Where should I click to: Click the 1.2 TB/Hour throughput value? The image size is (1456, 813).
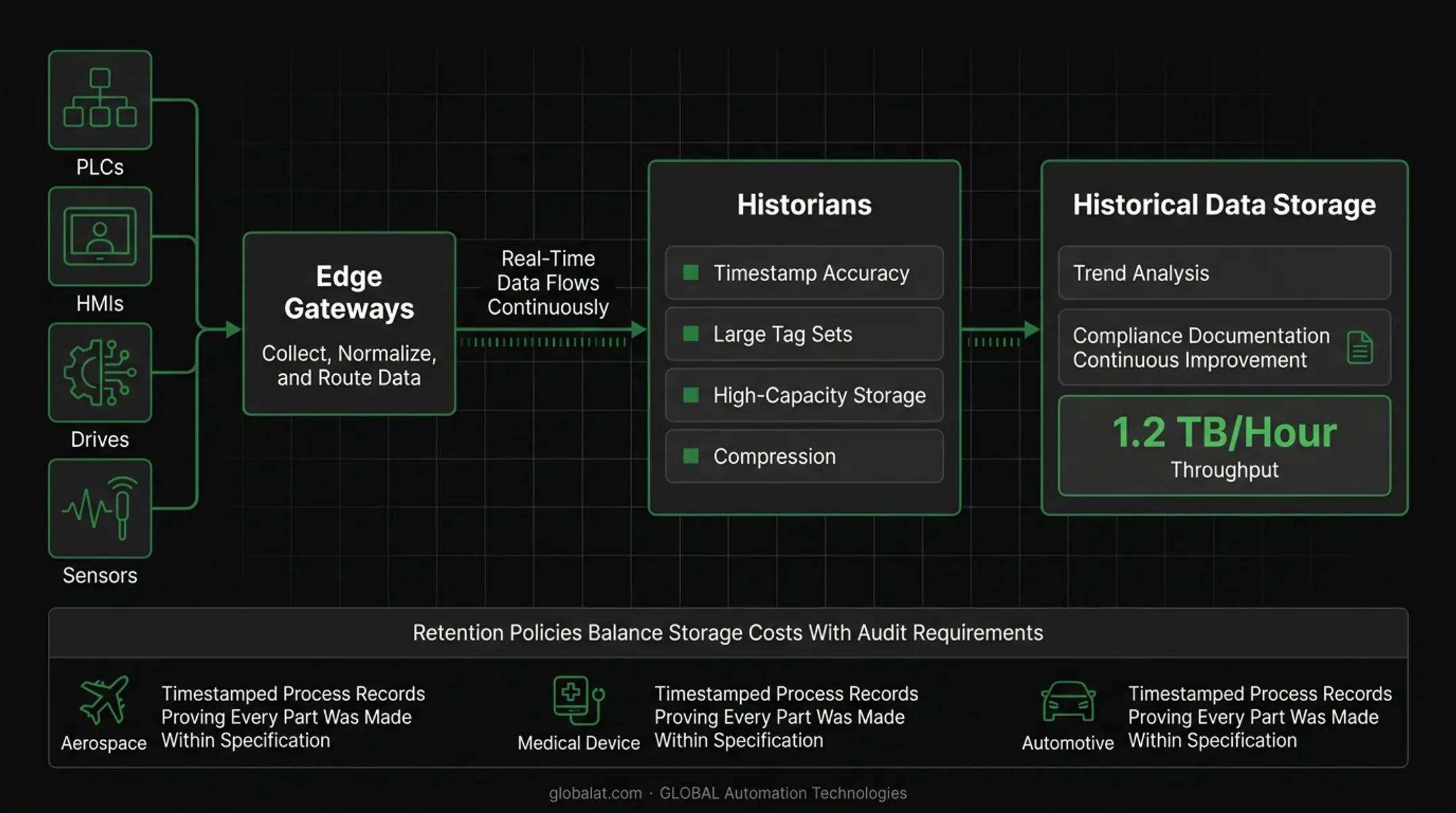point(1224,432)
